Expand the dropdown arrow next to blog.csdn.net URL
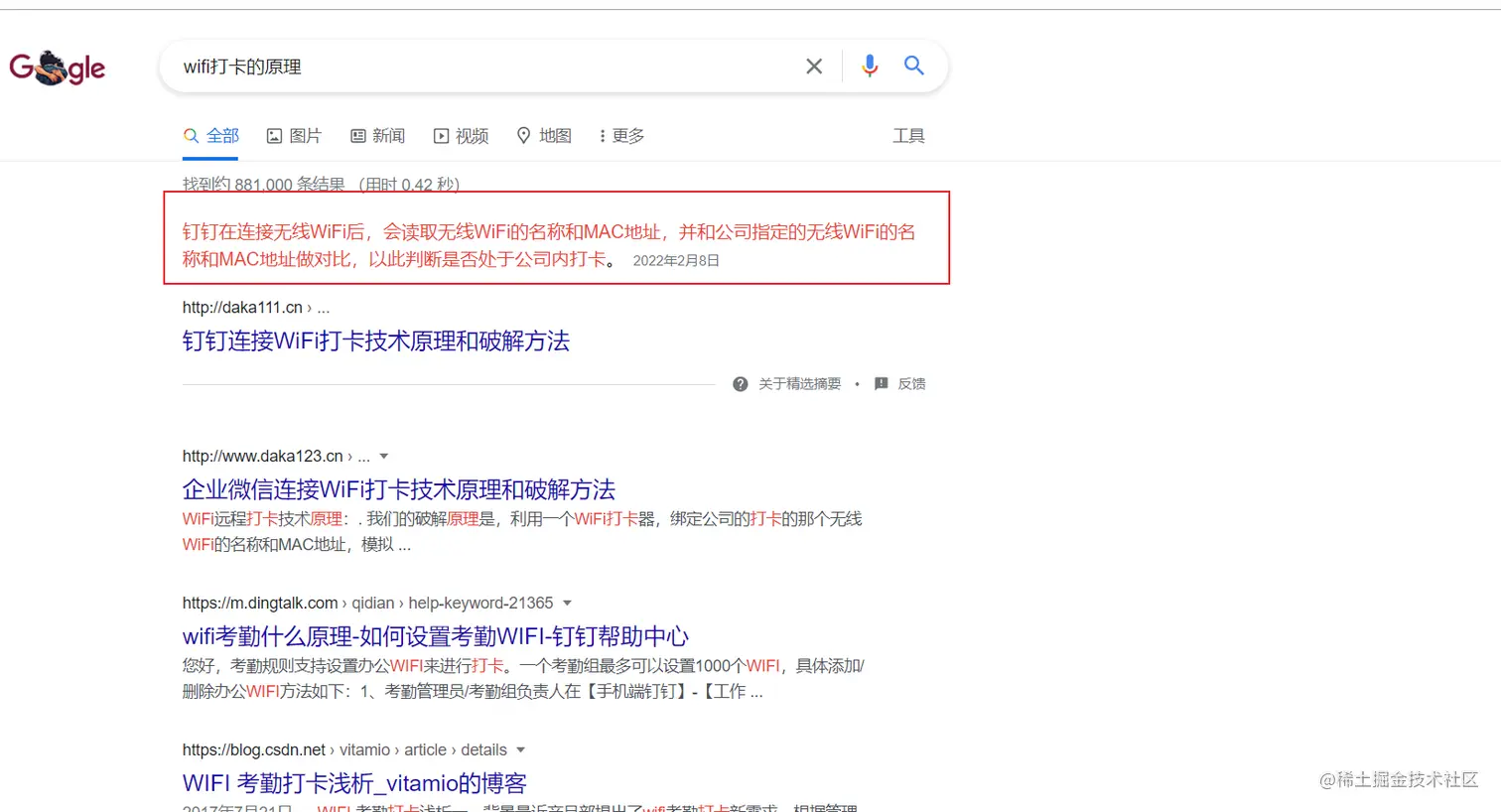Viewport: 1501px width, 812px height. point(521,750)
